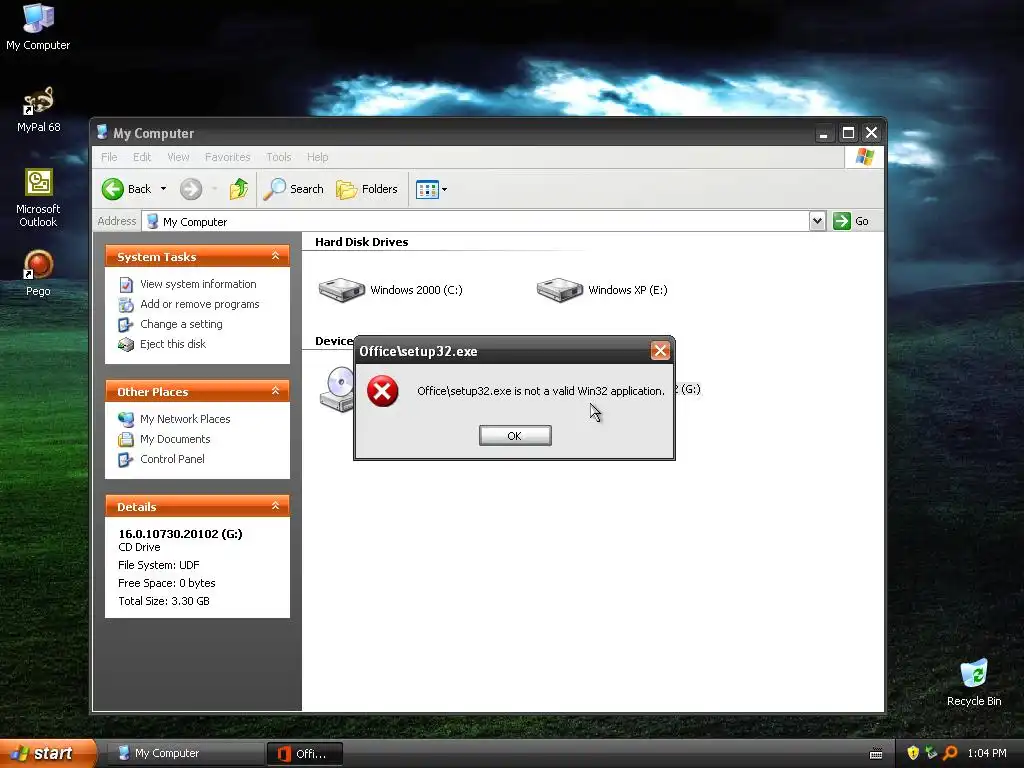Screen dimensions: 1024x768
Task: Open the Tools menu
Action: point(278,157)
